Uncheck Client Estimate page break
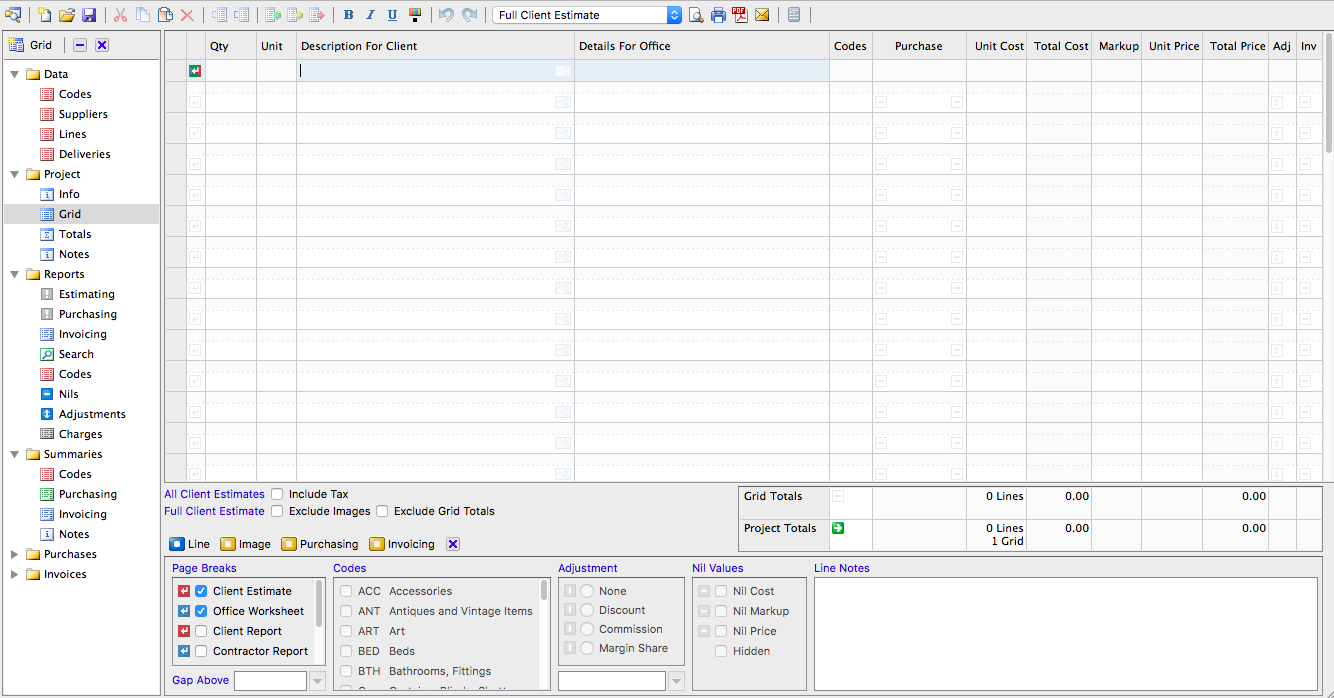The image size is (1334, 698). point(201,591)
